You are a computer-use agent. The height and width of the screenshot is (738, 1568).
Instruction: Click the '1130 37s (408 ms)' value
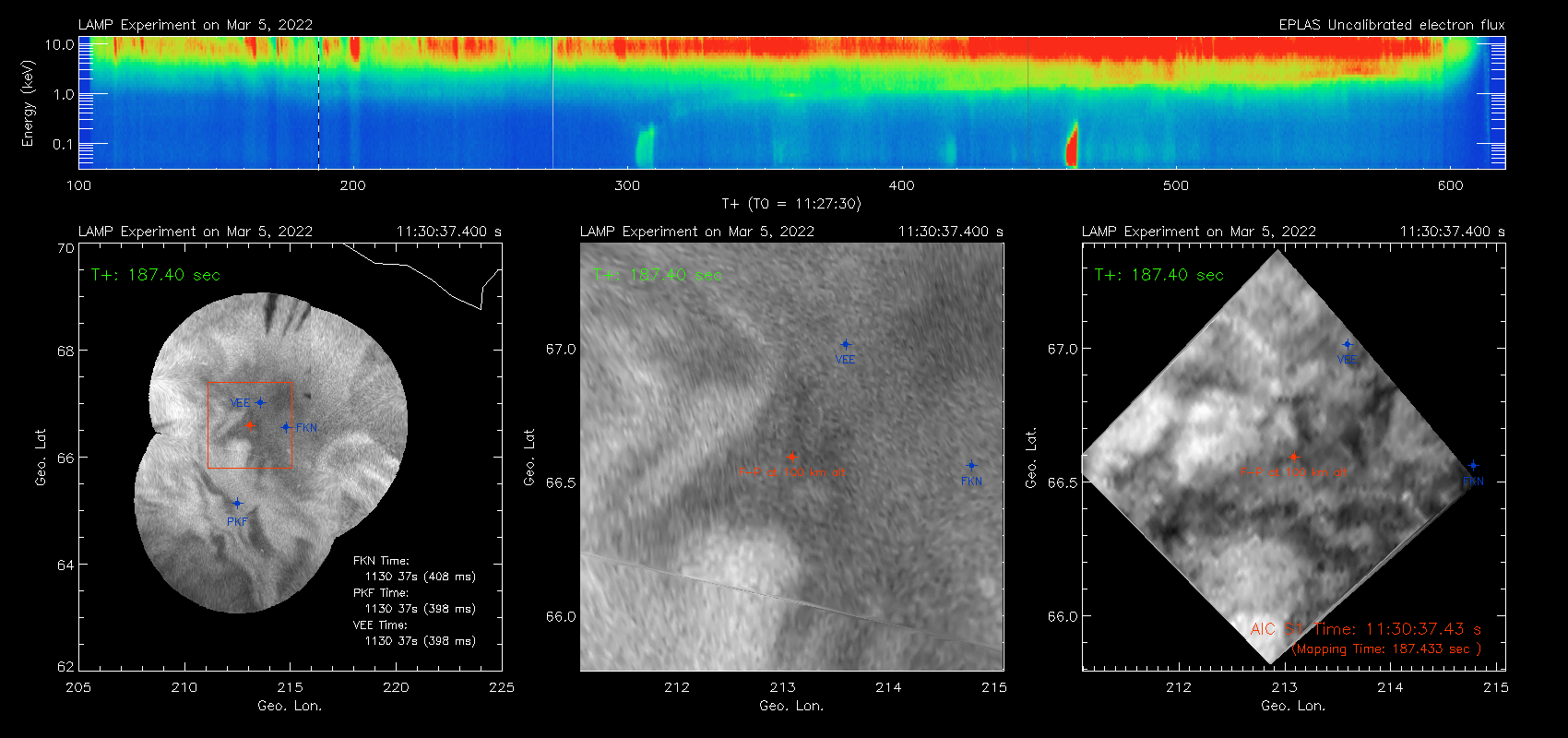coord(421,577)
